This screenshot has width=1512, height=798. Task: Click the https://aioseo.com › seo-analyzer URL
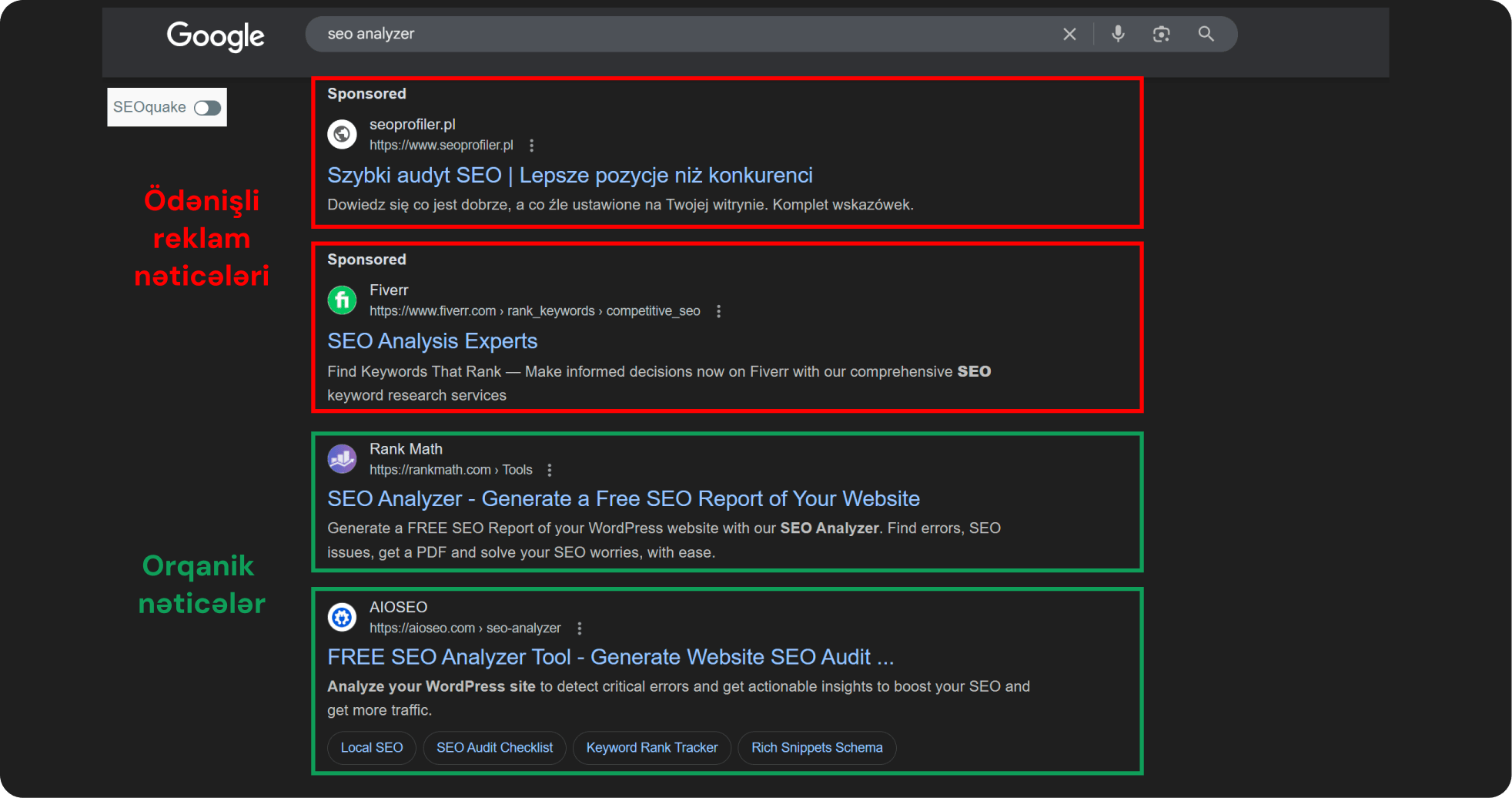point(465,629)
